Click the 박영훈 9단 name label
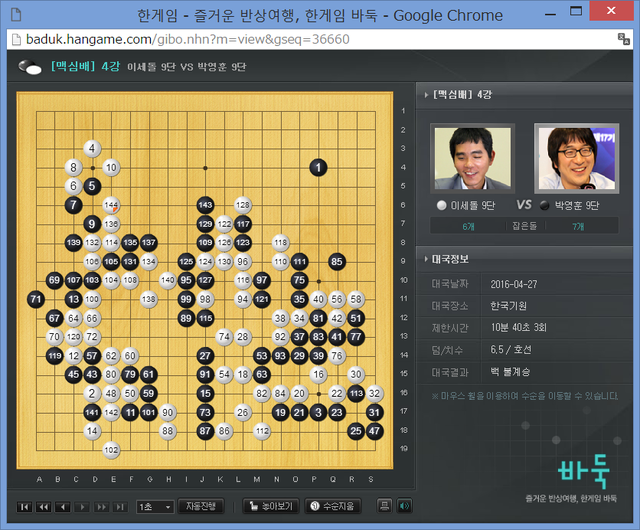Screen dimensions: 640x530 [x=577, y=205]
